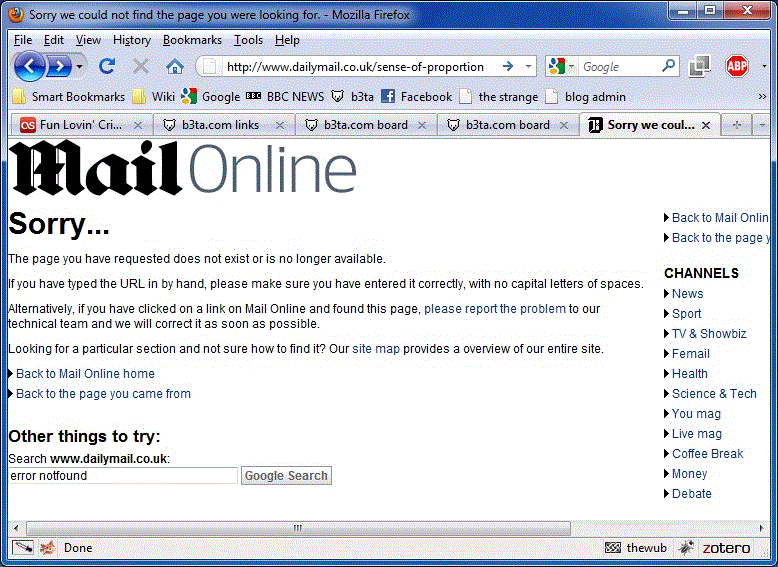Open the Money channel link
Image resolution: width=778 pixels, height=567 pixels.
[689, 474]
